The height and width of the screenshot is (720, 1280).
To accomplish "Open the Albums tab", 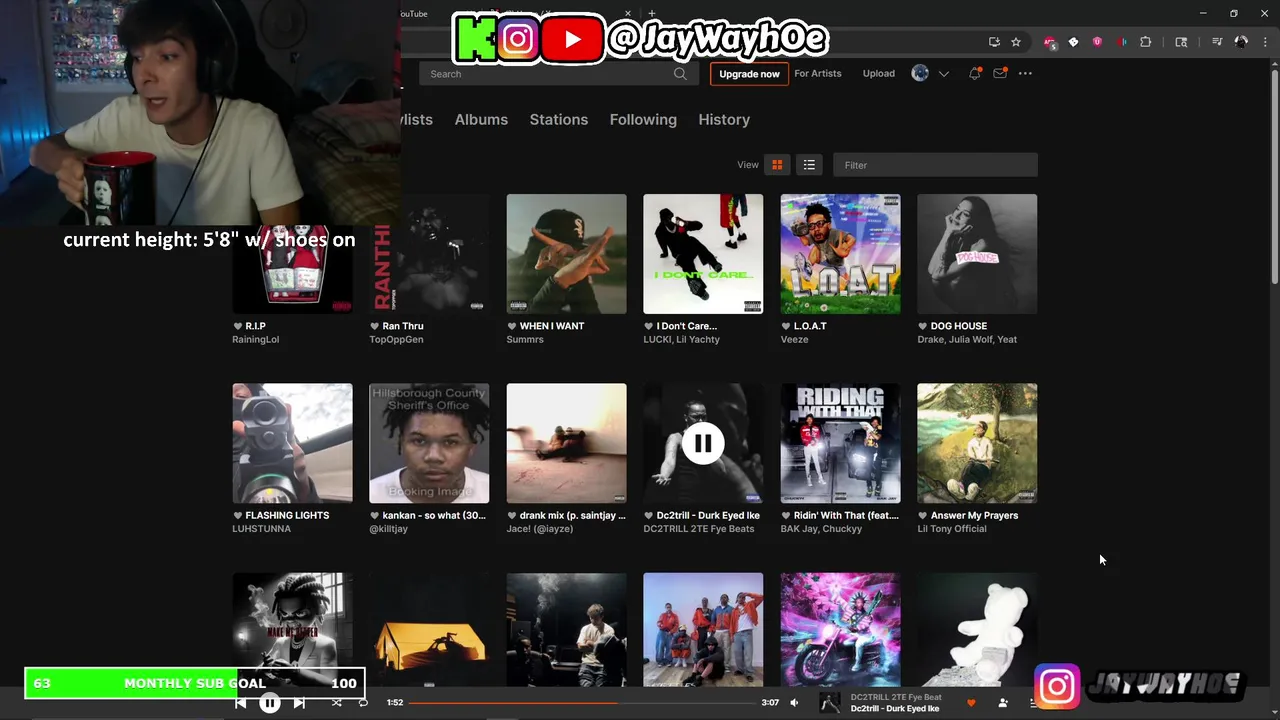I will tap(481, 119).
